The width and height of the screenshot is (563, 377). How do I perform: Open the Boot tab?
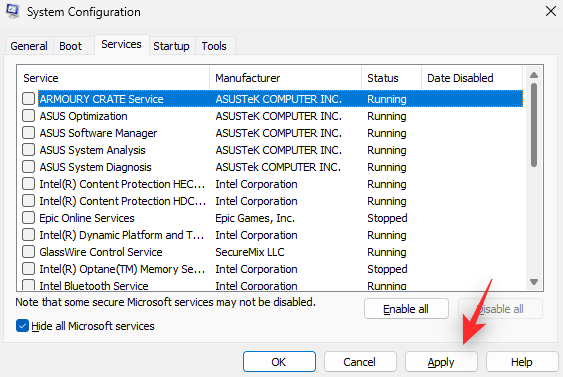click(x=70, y=46)
